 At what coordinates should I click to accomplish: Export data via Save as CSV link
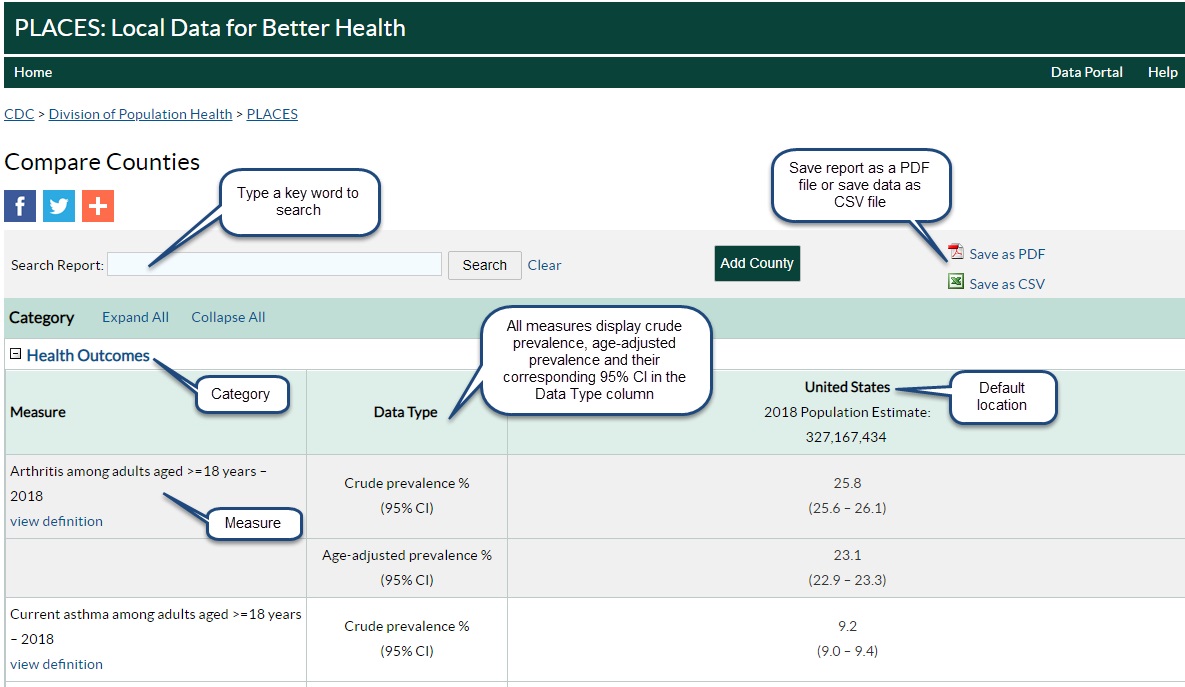pyautogui.click(x=1007, y=284)
